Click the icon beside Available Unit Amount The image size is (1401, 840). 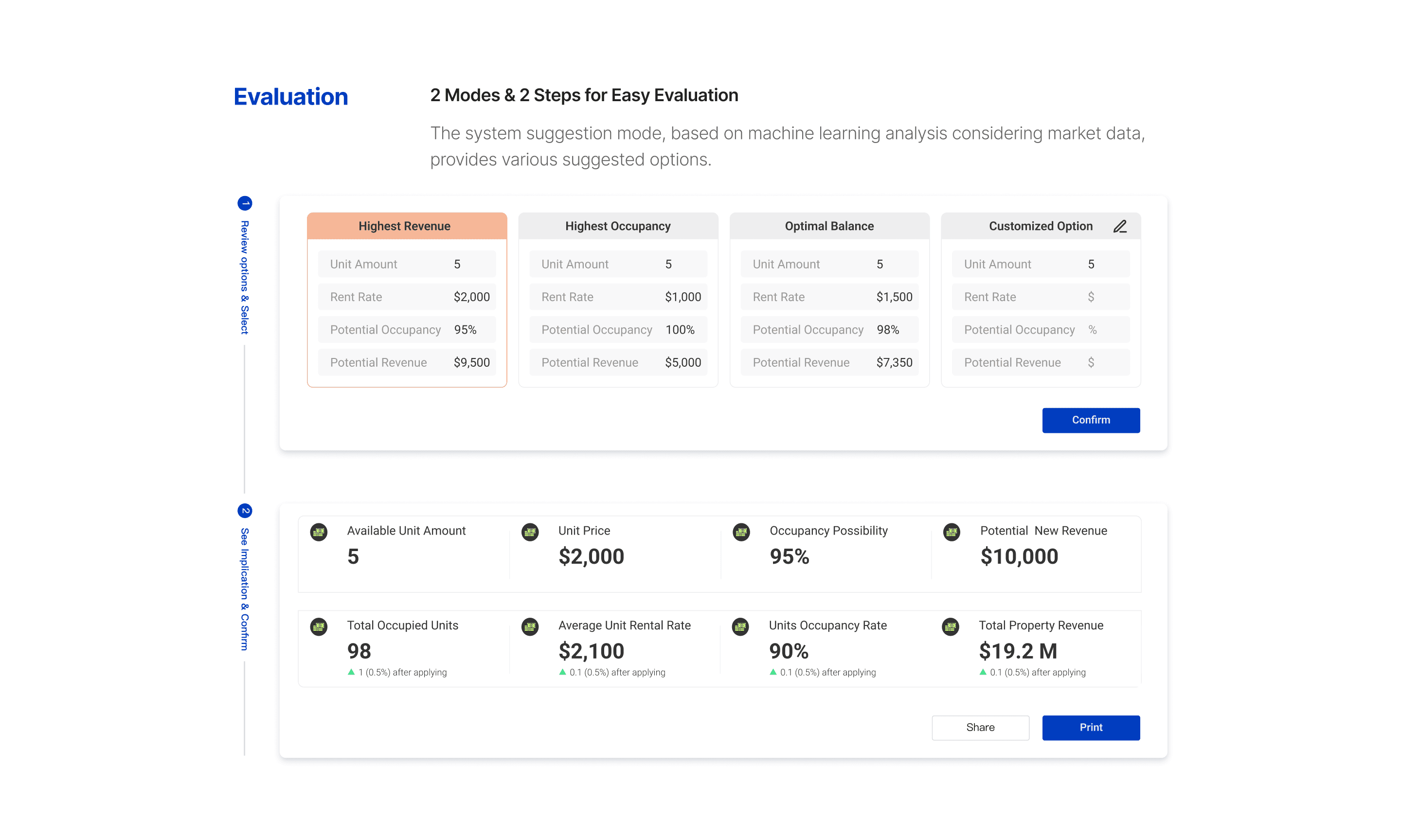[x=319, y=532]
